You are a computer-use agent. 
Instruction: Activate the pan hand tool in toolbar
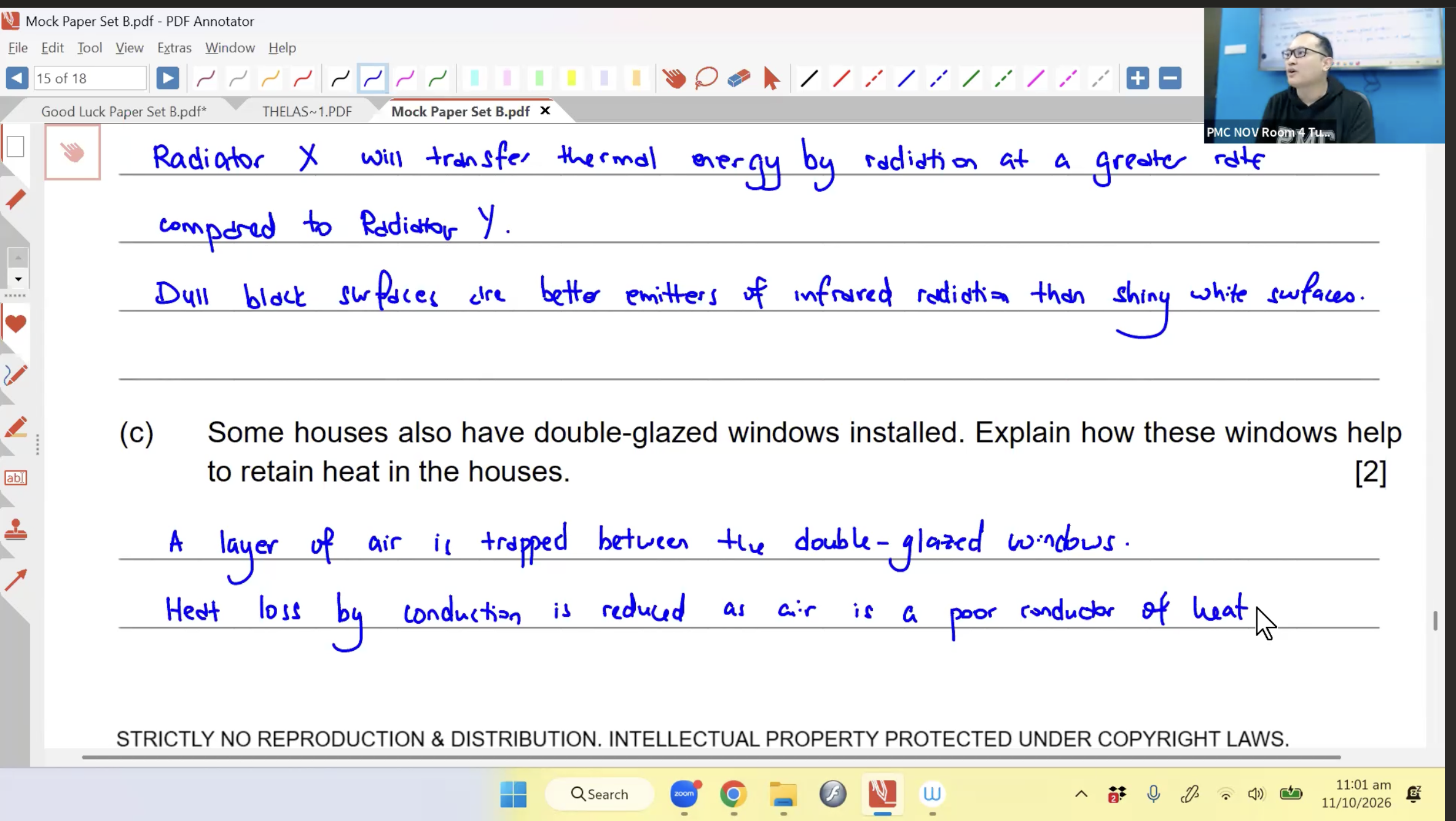[674, 78]
